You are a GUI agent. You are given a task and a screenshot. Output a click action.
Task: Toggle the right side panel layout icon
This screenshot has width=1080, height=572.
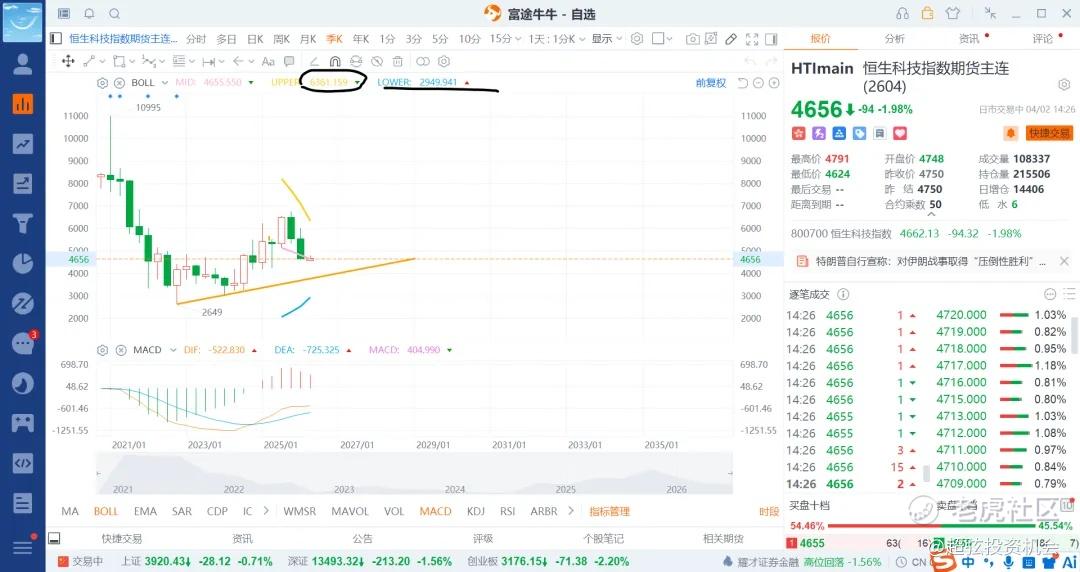tap(771, 39)
